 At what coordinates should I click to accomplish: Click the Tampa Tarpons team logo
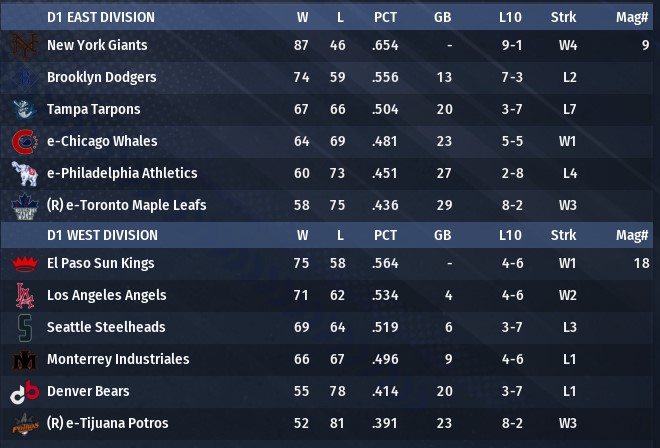tap(23, 110)
